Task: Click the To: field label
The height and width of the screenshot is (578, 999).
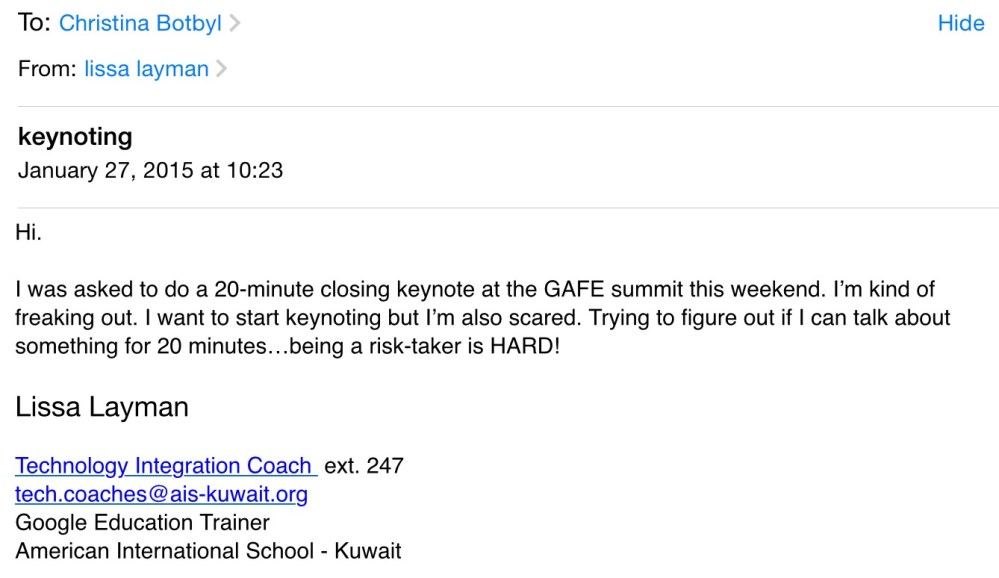Action: (x=33, y=23)
